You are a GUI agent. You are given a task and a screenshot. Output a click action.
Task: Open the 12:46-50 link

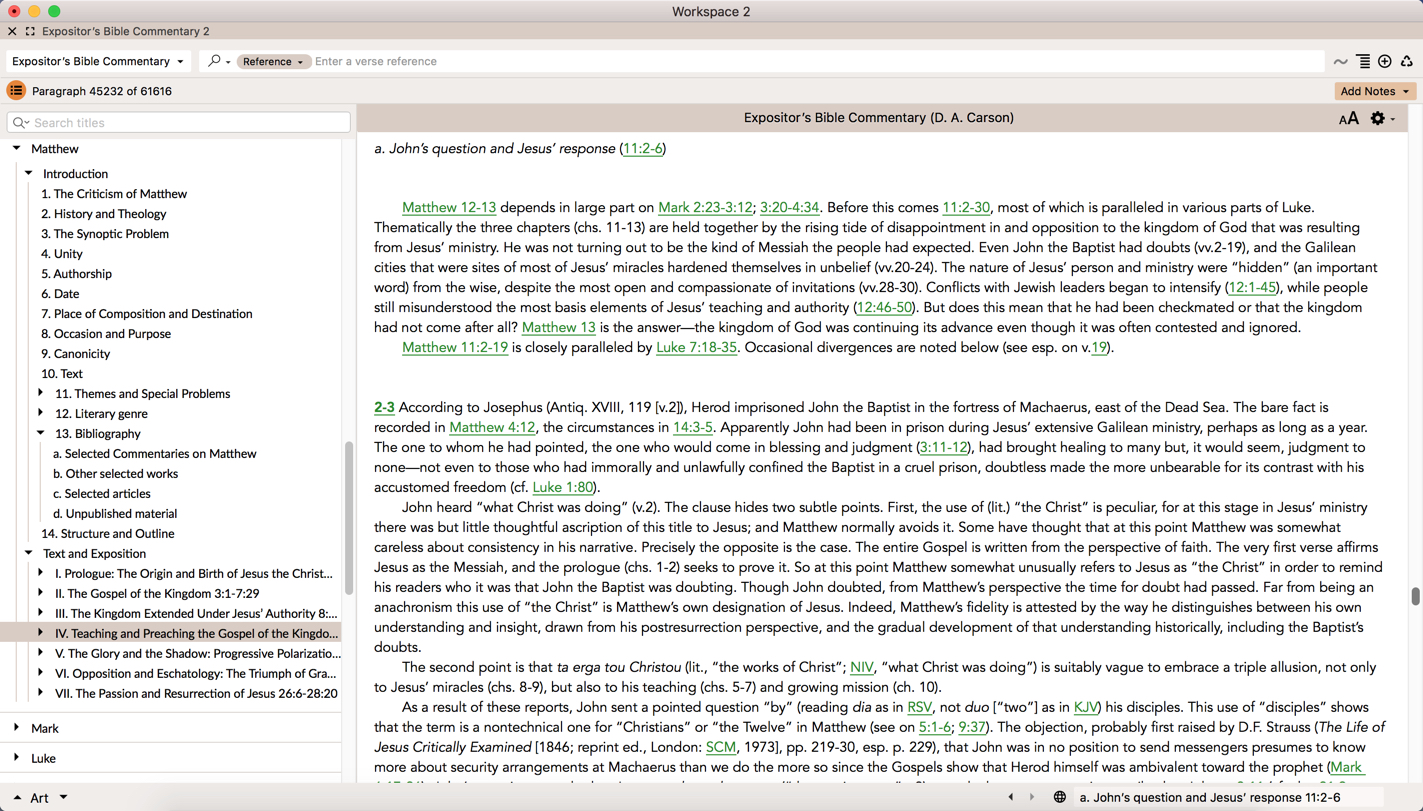[x=884, y=308]
